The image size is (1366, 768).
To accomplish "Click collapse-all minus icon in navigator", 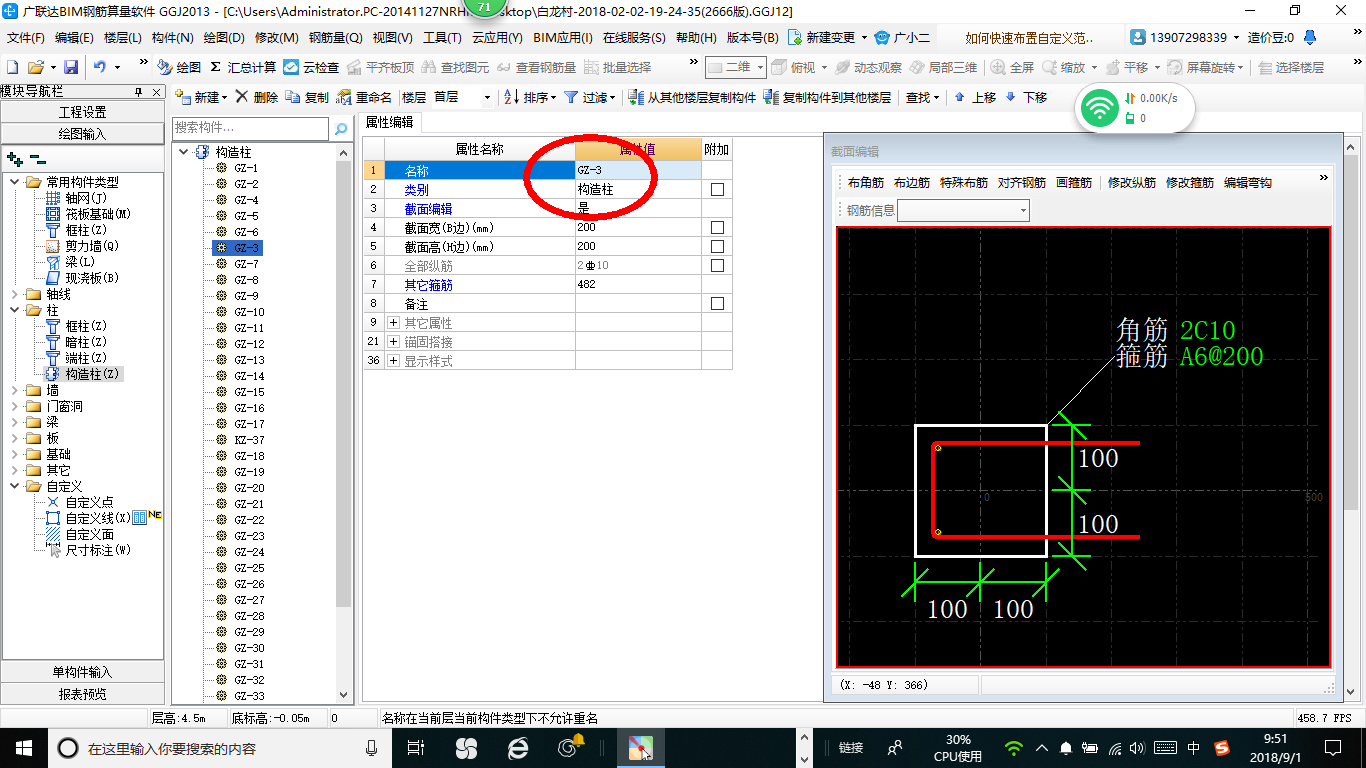I will coord(37,158).
